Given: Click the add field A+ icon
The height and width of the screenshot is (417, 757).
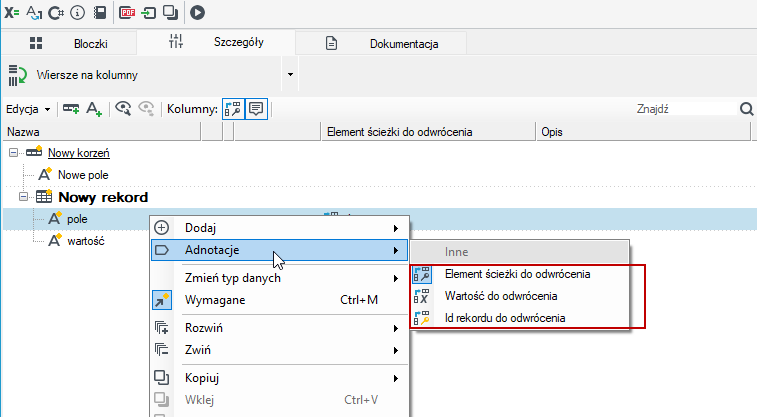Looking at the screenshot, I should pyautogui.click(x=94, y=109).
